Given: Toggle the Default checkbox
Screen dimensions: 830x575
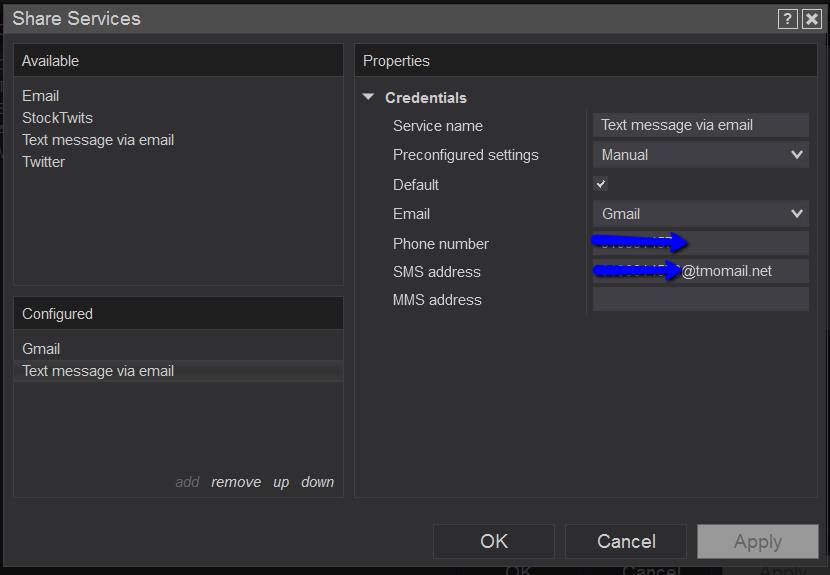Looking at the screenshot, I should pyautogui.click(x=601, y=184).
